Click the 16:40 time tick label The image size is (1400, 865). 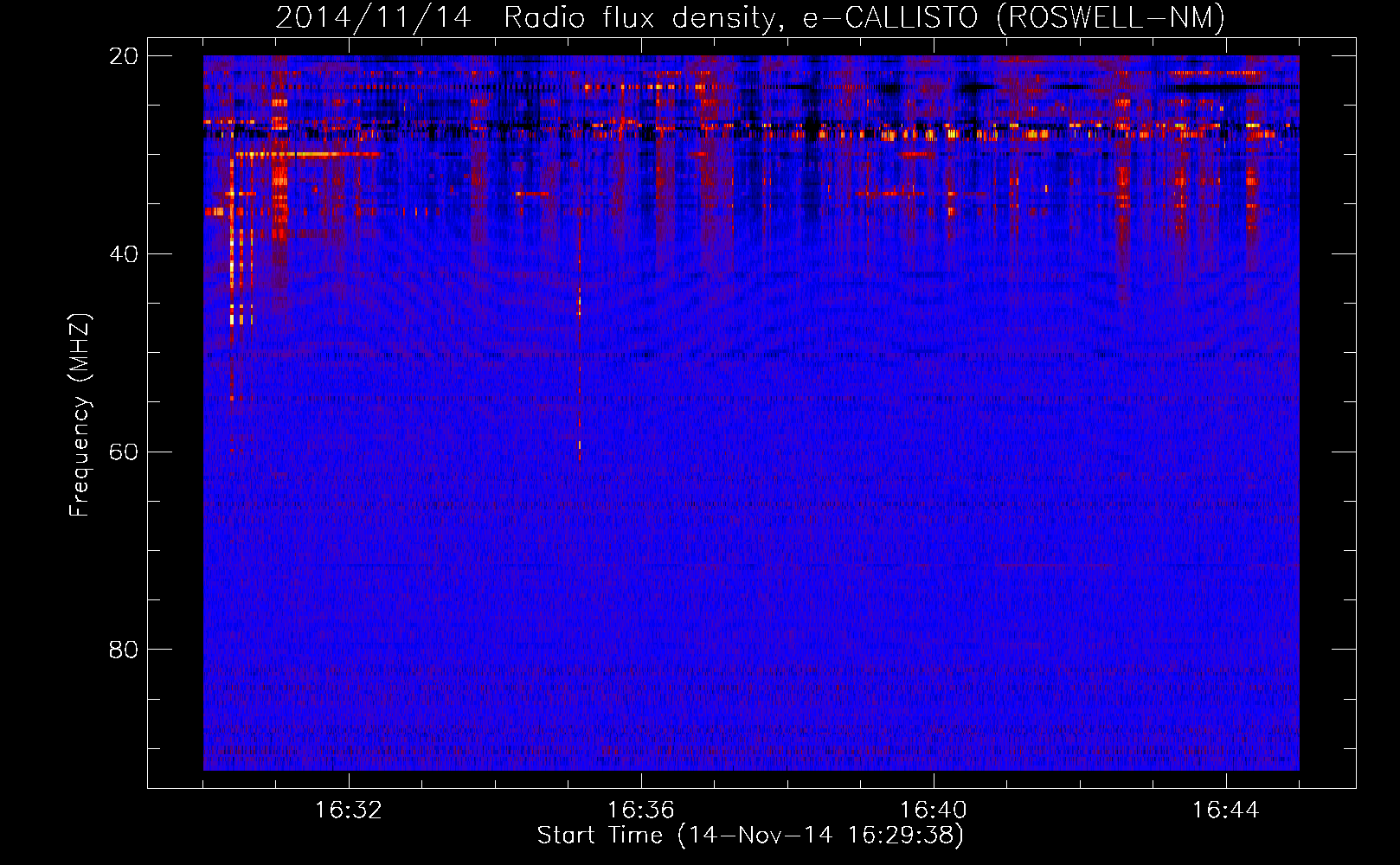pyautogui.click(x=934, y=811)
